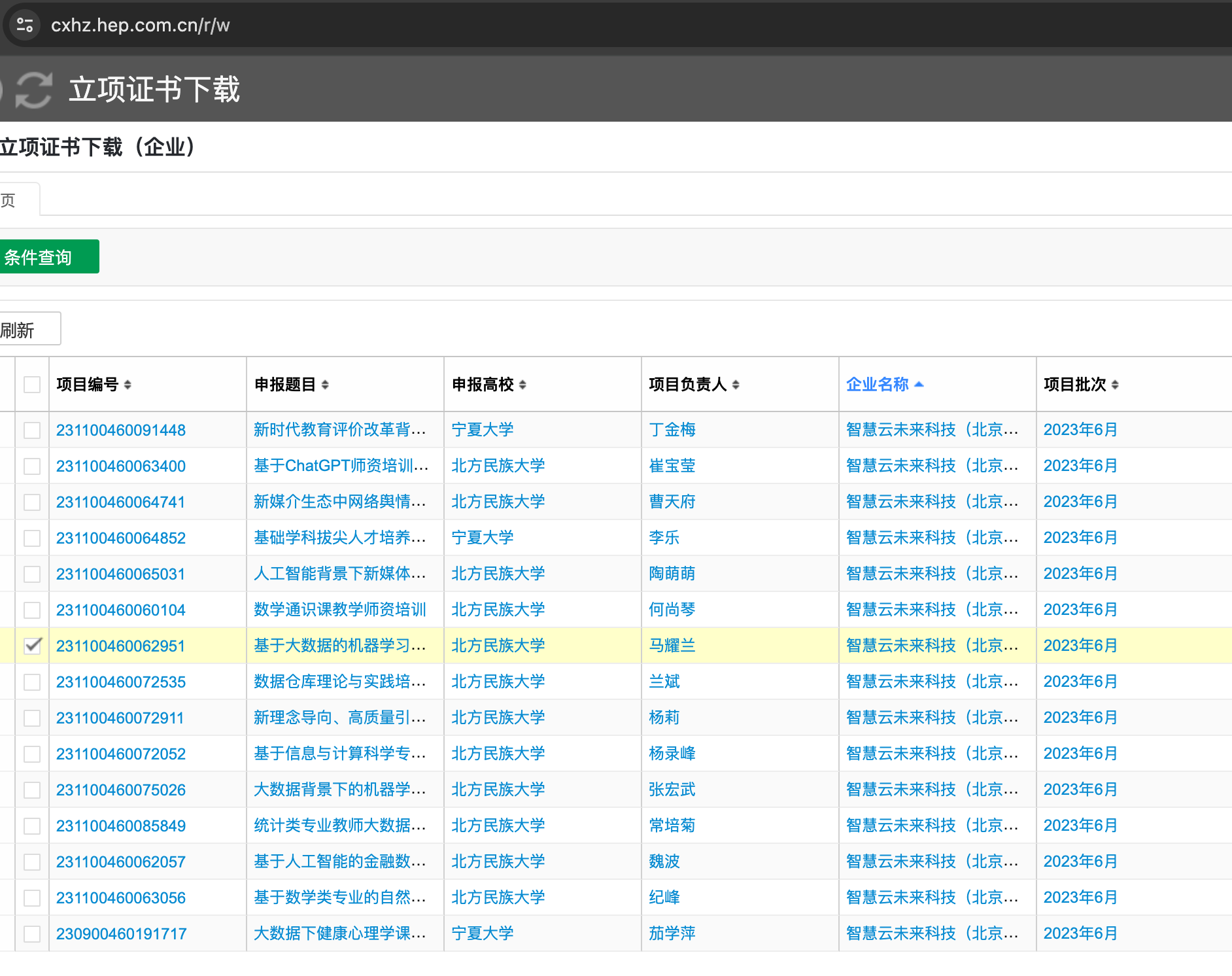The width and height of the screenshot is (1232, 976).
Task: Click project leader 杨莉
Action: pyautogui.click(x=664, y=718)
